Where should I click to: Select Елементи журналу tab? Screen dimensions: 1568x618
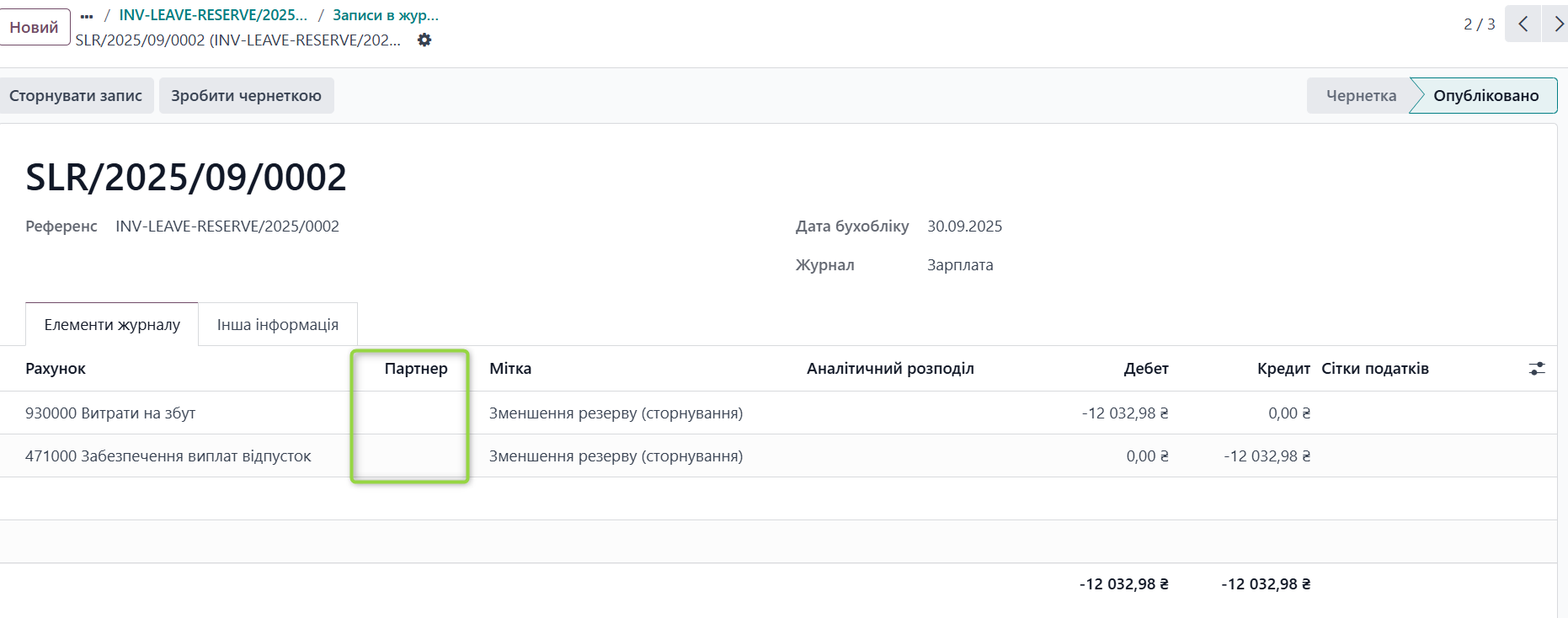[112, 325]
